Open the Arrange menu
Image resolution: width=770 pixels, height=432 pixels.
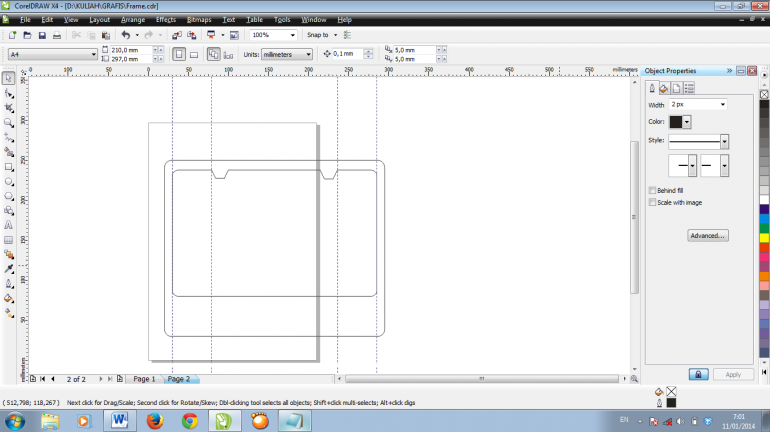point(133,20)
